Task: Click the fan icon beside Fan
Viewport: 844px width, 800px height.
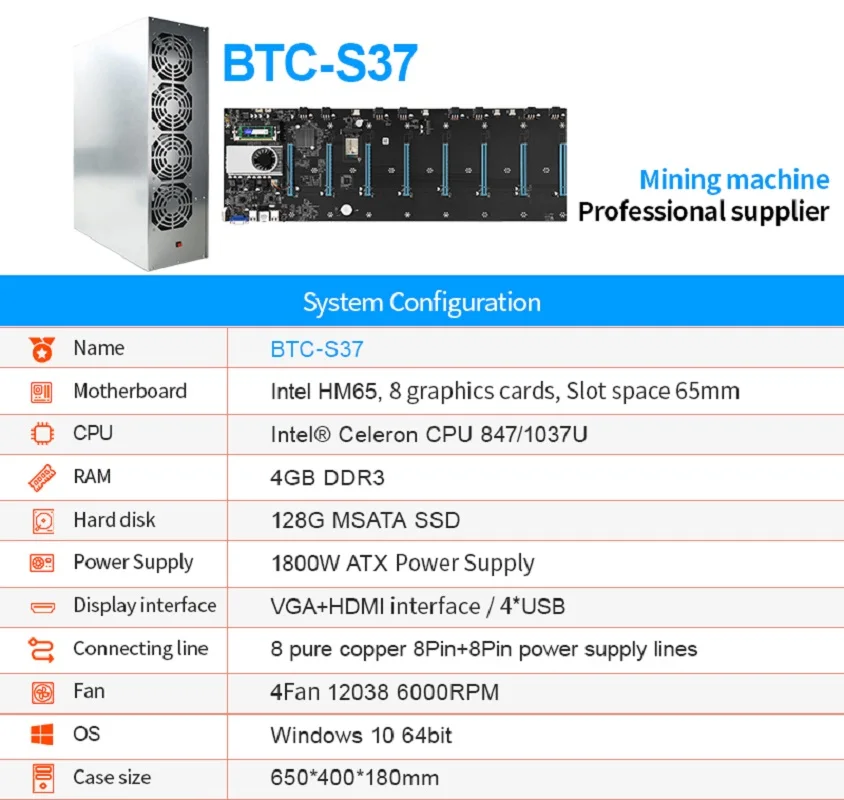Action: [x=43, y=692]
